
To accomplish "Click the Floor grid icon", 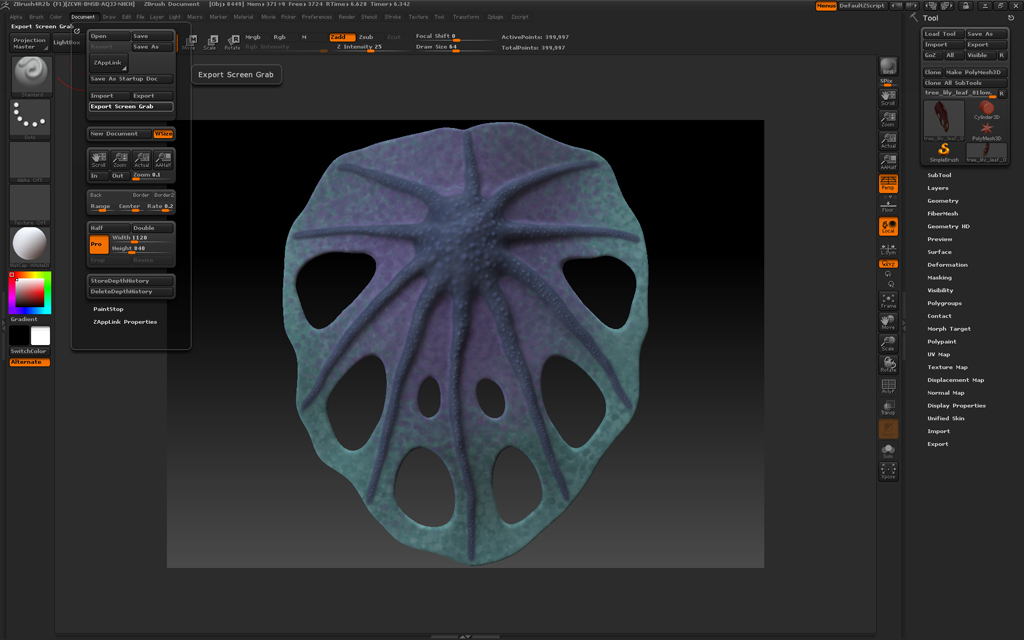I will click(888, 205).
